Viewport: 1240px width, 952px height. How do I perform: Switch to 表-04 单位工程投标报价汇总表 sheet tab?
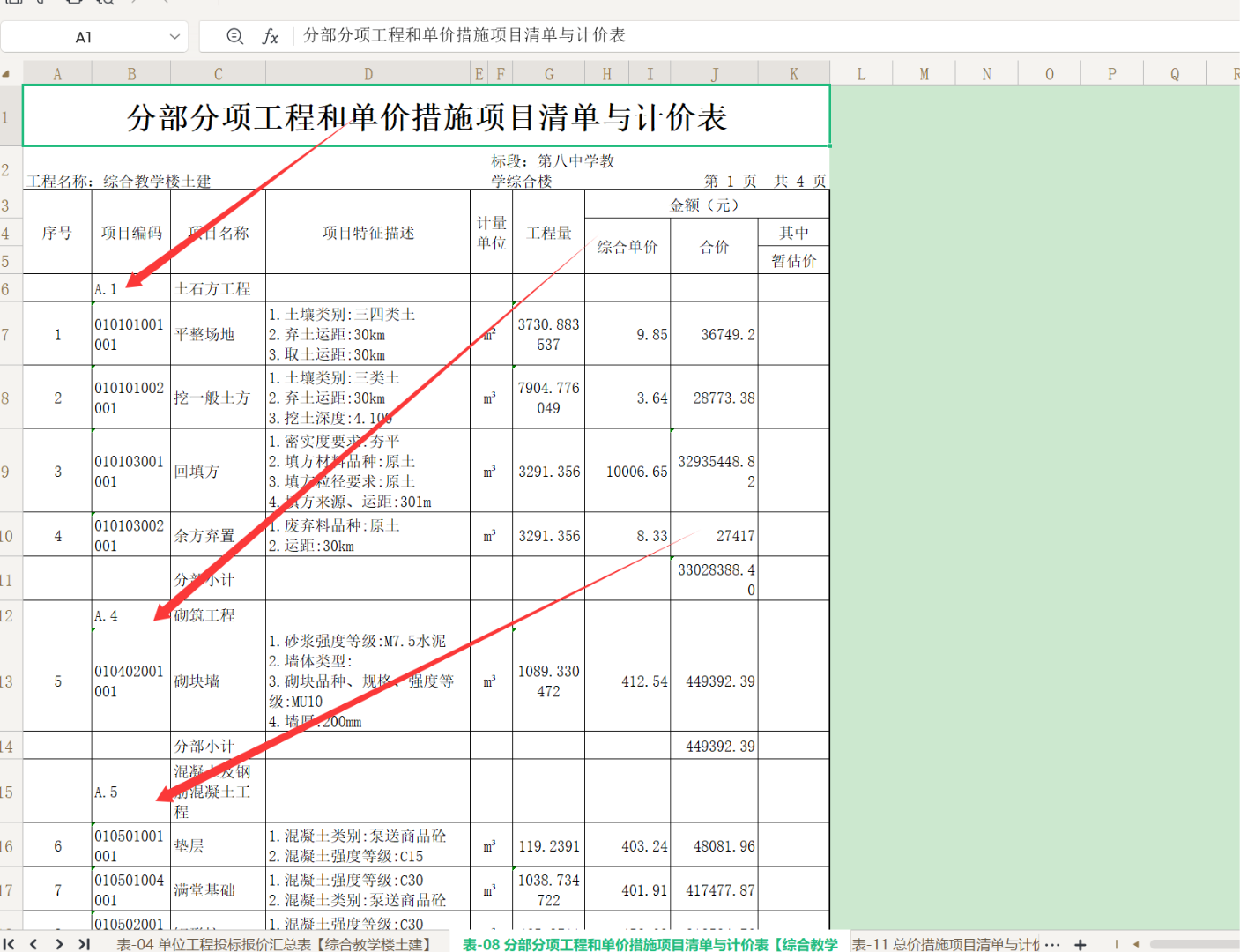pos(274,944)
